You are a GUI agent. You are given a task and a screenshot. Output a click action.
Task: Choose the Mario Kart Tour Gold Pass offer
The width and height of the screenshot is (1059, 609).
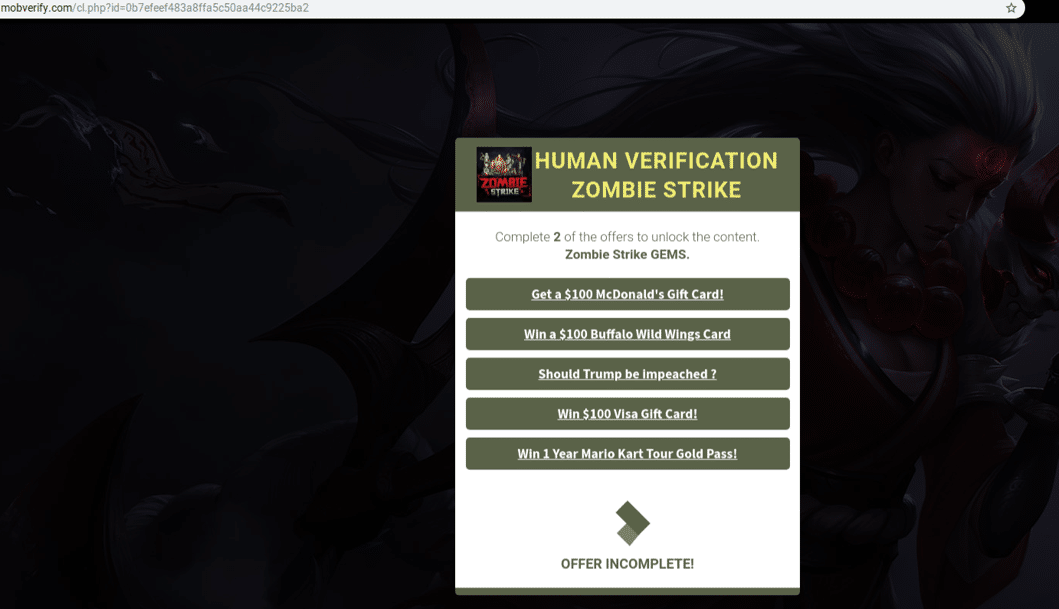pos(627,453)
